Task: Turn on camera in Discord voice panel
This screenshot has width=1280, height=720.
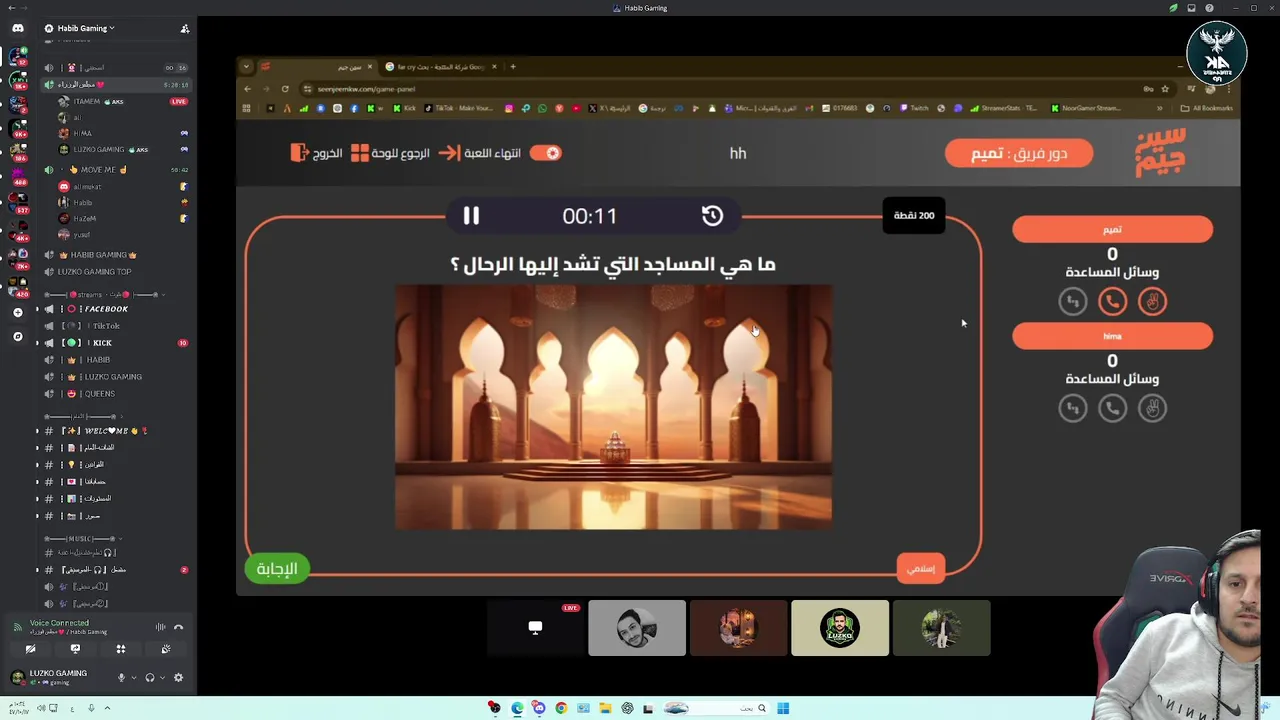Action: [x=30, y=649]
